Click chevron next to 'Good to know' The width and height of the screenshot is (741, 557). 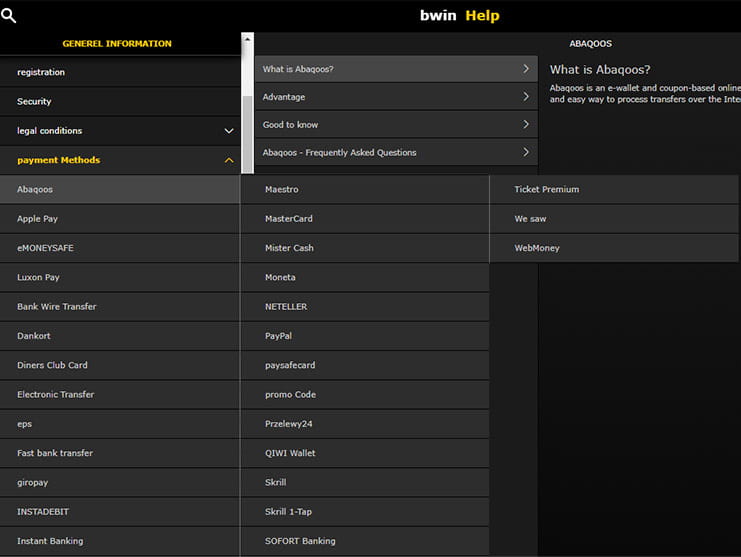coord(526,124)
